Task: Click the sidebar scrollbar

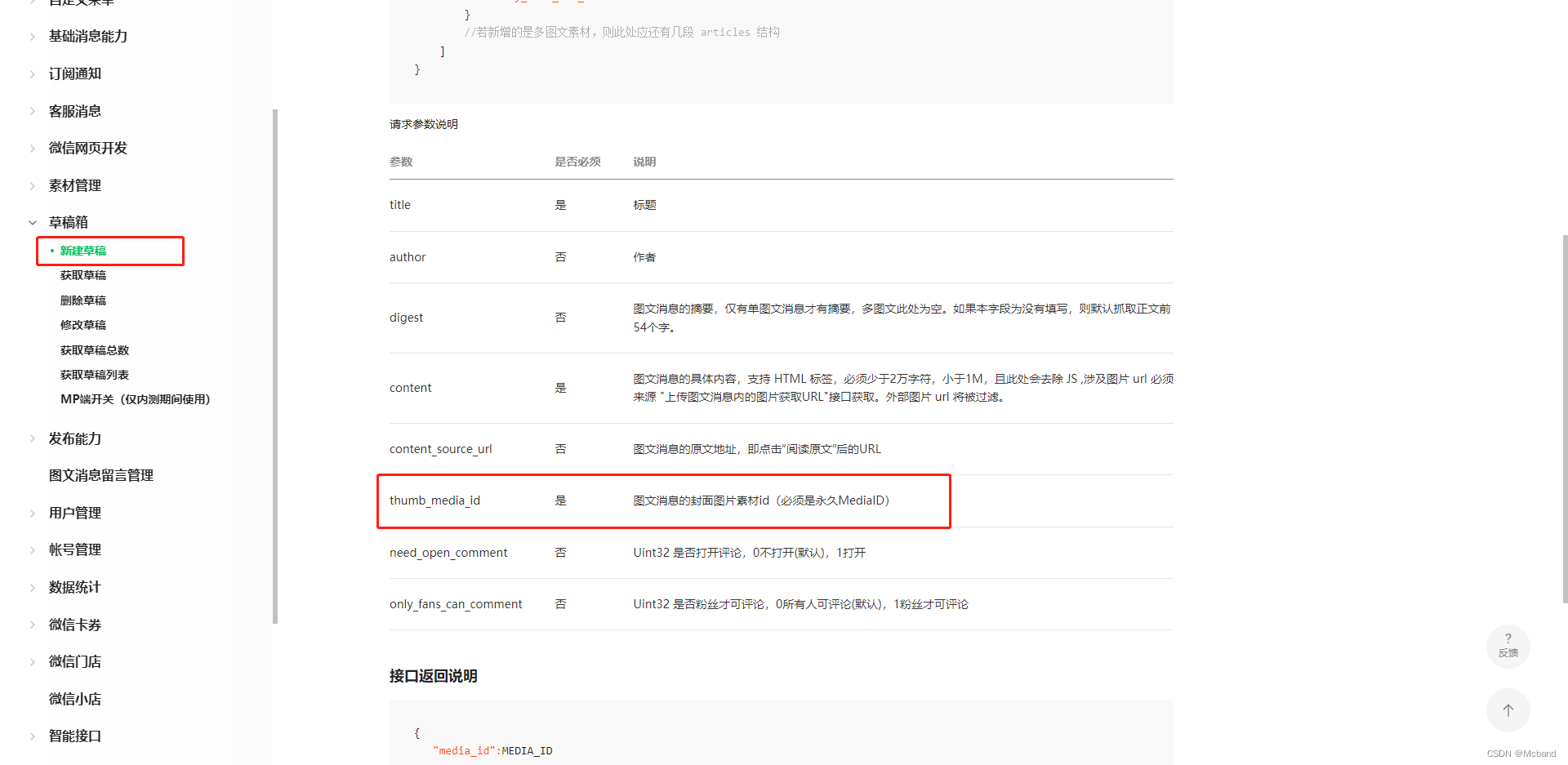Action: pyautogui.click(x=275, y=366)
